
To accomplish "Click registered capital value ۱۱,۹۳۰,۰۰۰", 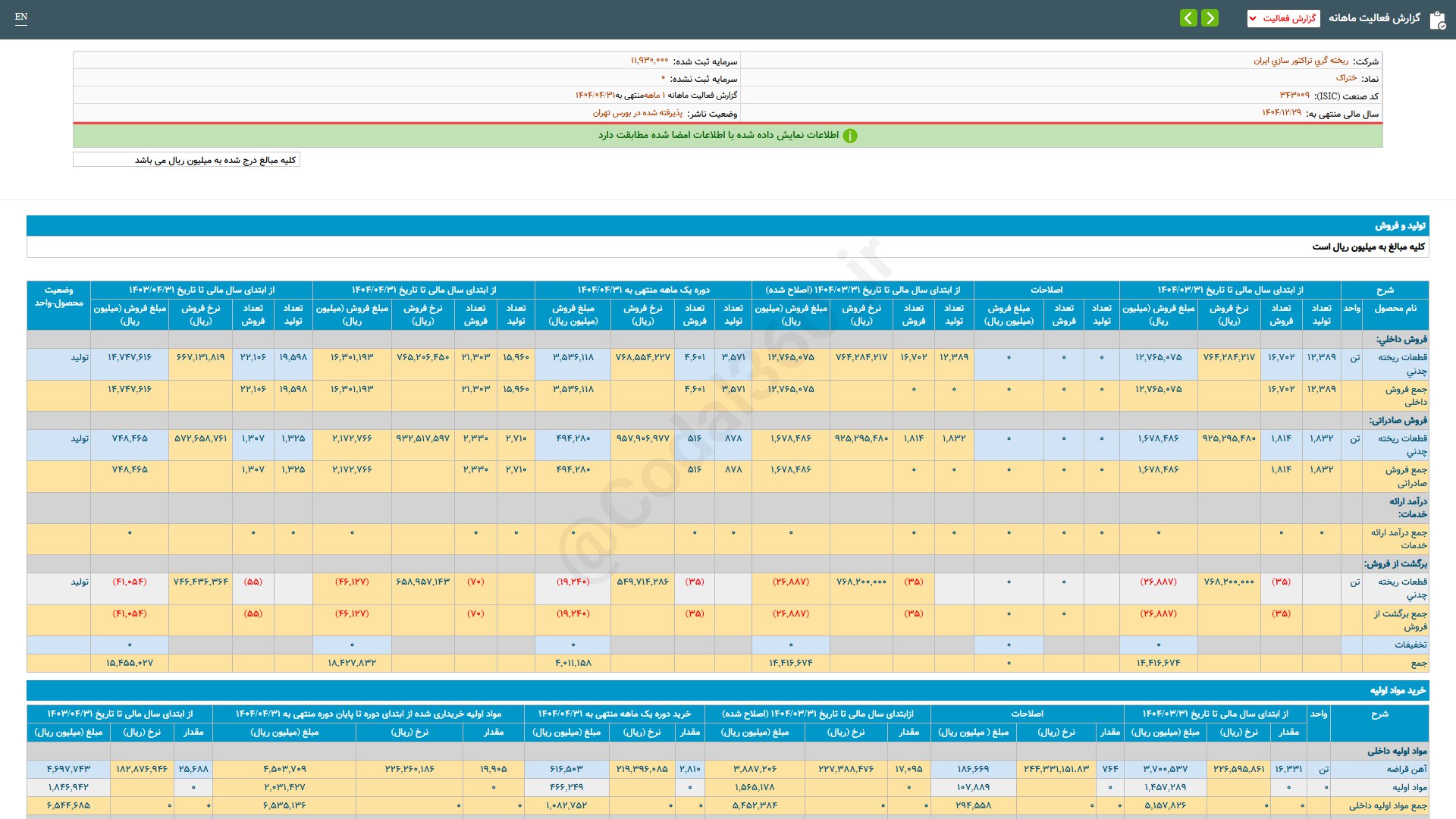I will coord(650,61).
